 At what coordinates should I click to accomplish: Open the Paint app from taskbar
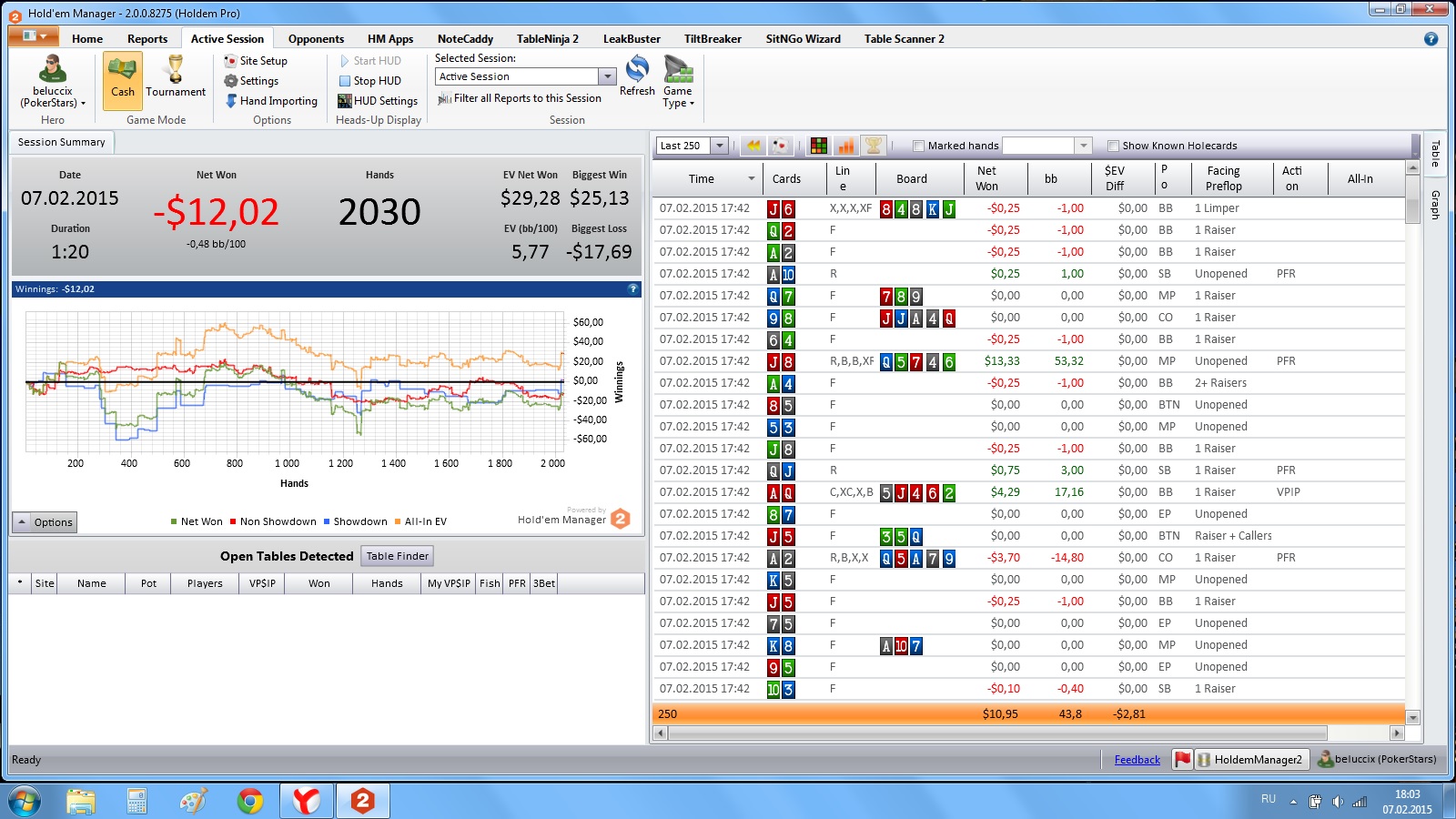[194, 801]
